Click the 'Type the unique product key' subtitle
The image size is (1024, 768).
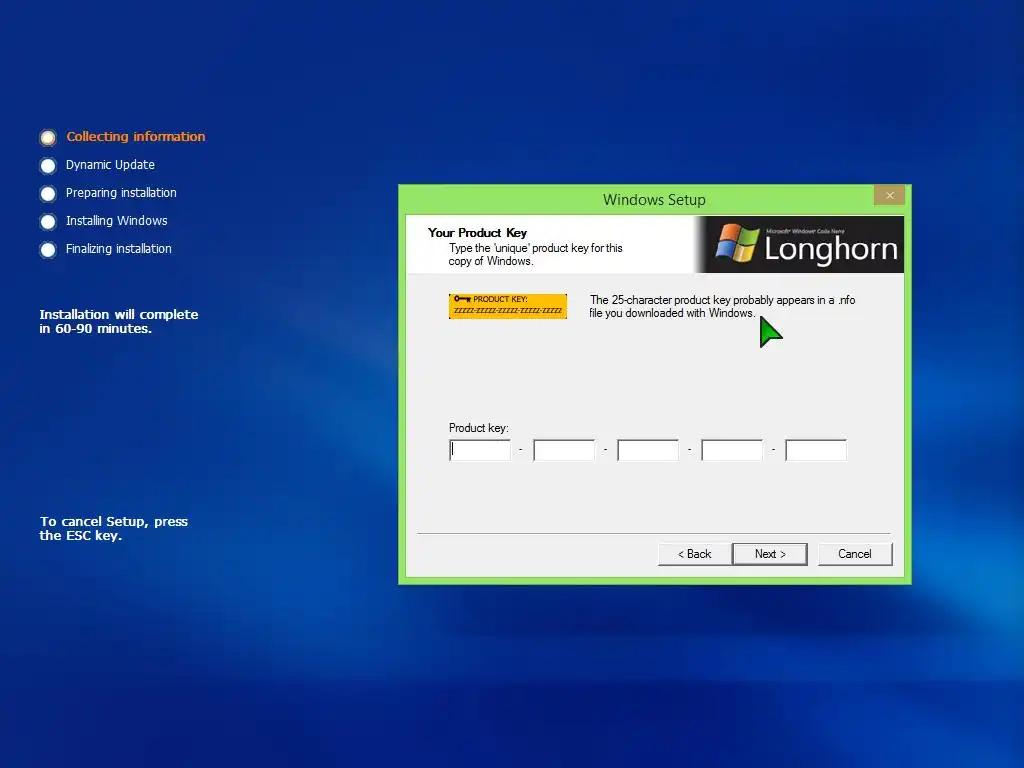(536, 255)
